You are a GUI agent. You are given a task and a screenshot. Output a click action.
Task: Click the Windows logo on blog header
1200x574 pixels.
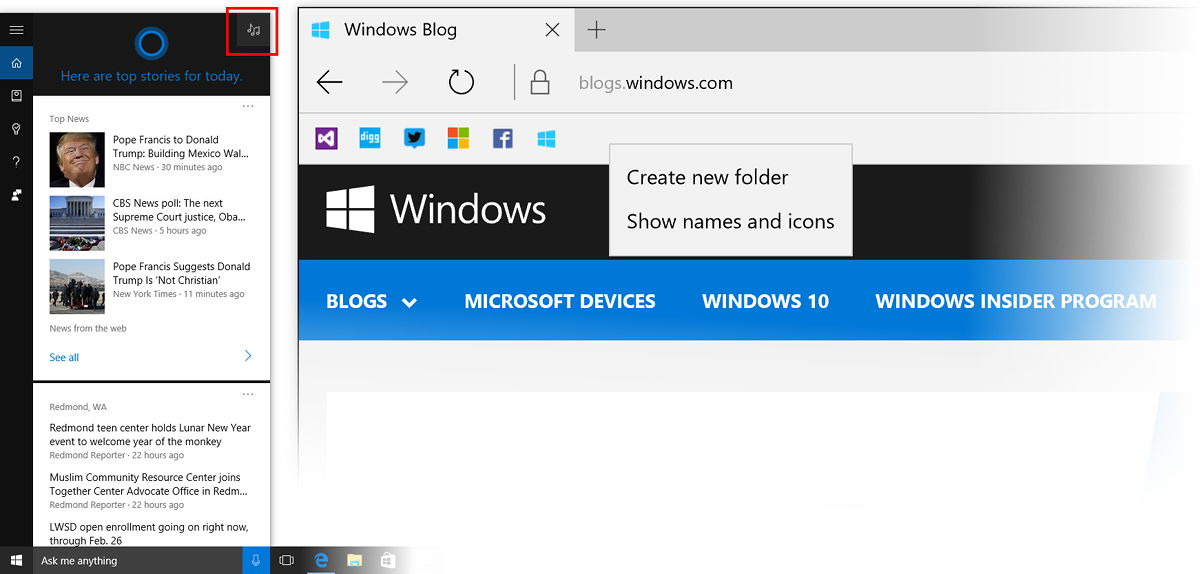436,209
